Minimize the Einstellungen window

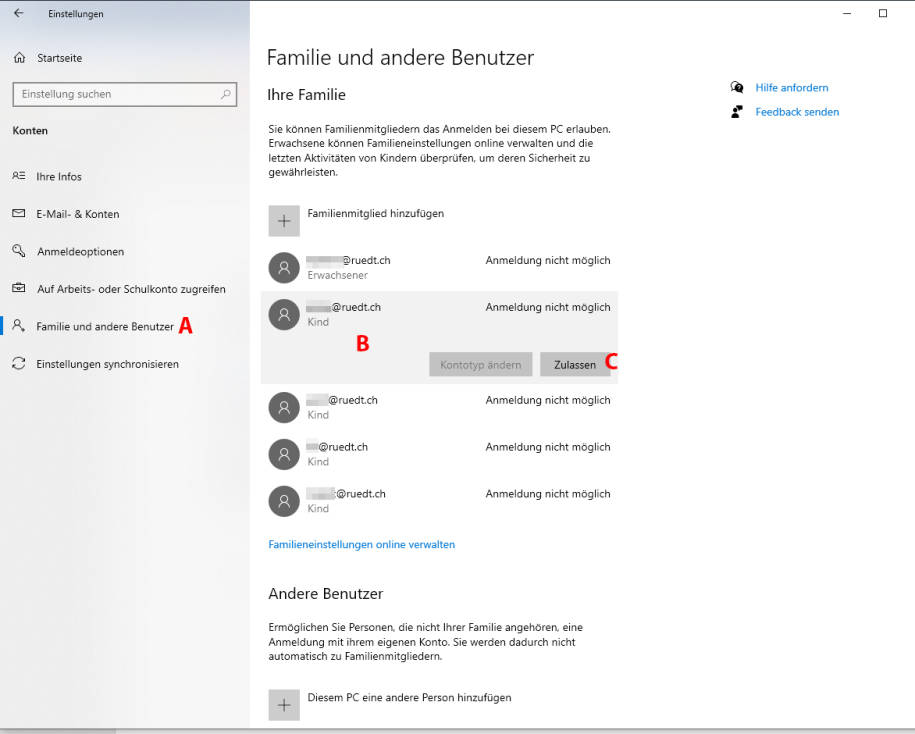click(847, 13)
